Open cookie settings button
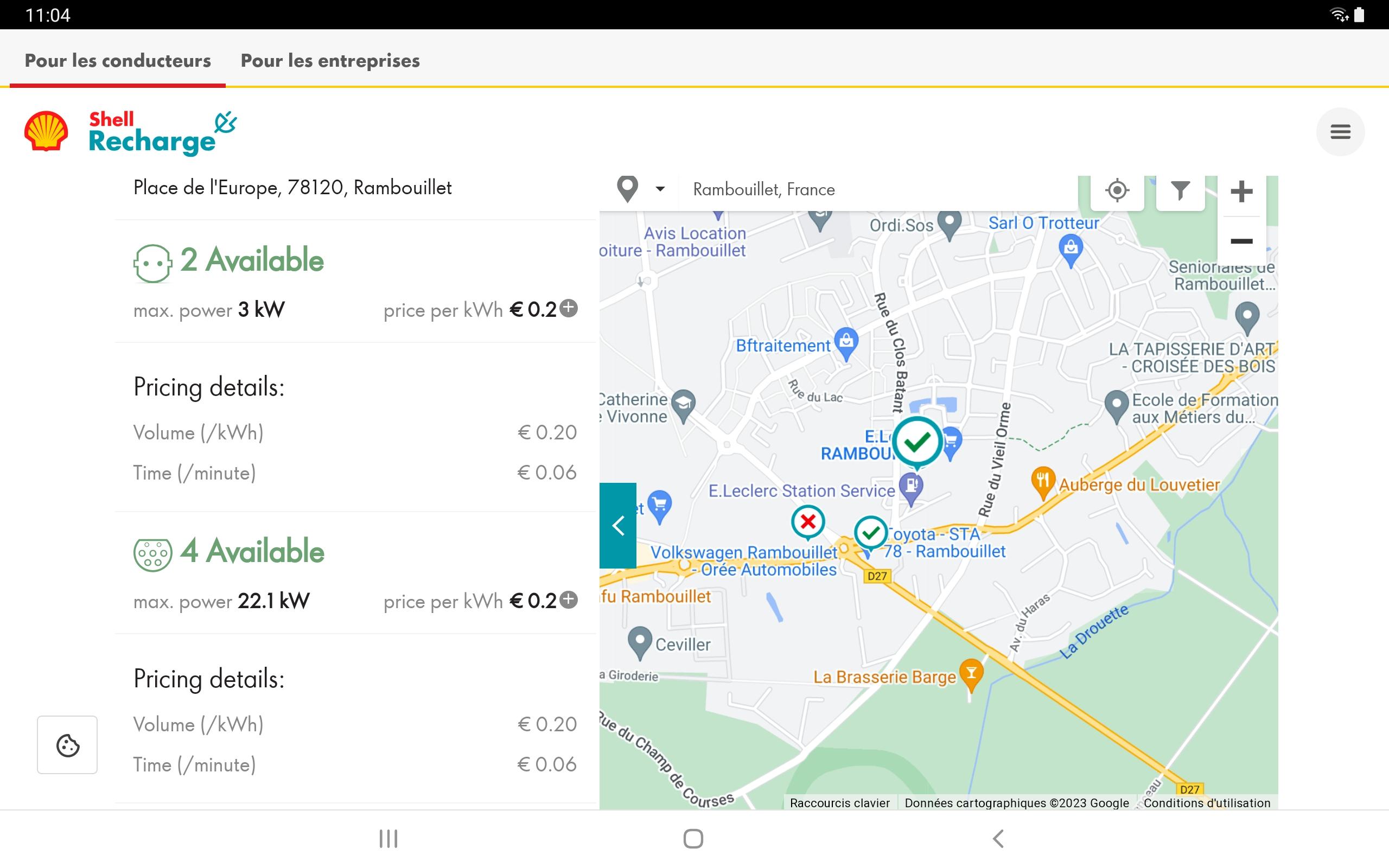 tap(67, 744)
